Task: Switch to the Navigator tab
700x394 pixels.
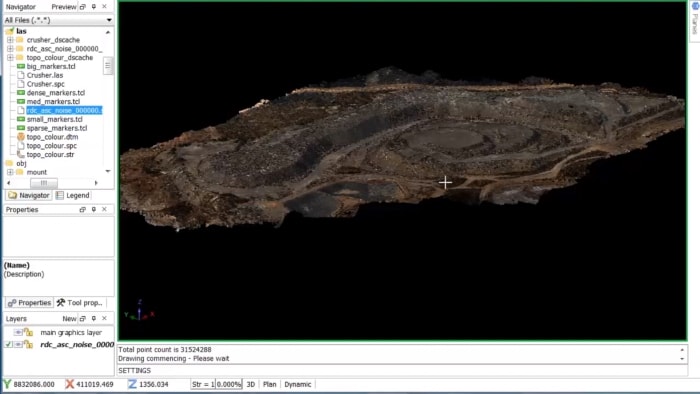Action: coord(29,195)
